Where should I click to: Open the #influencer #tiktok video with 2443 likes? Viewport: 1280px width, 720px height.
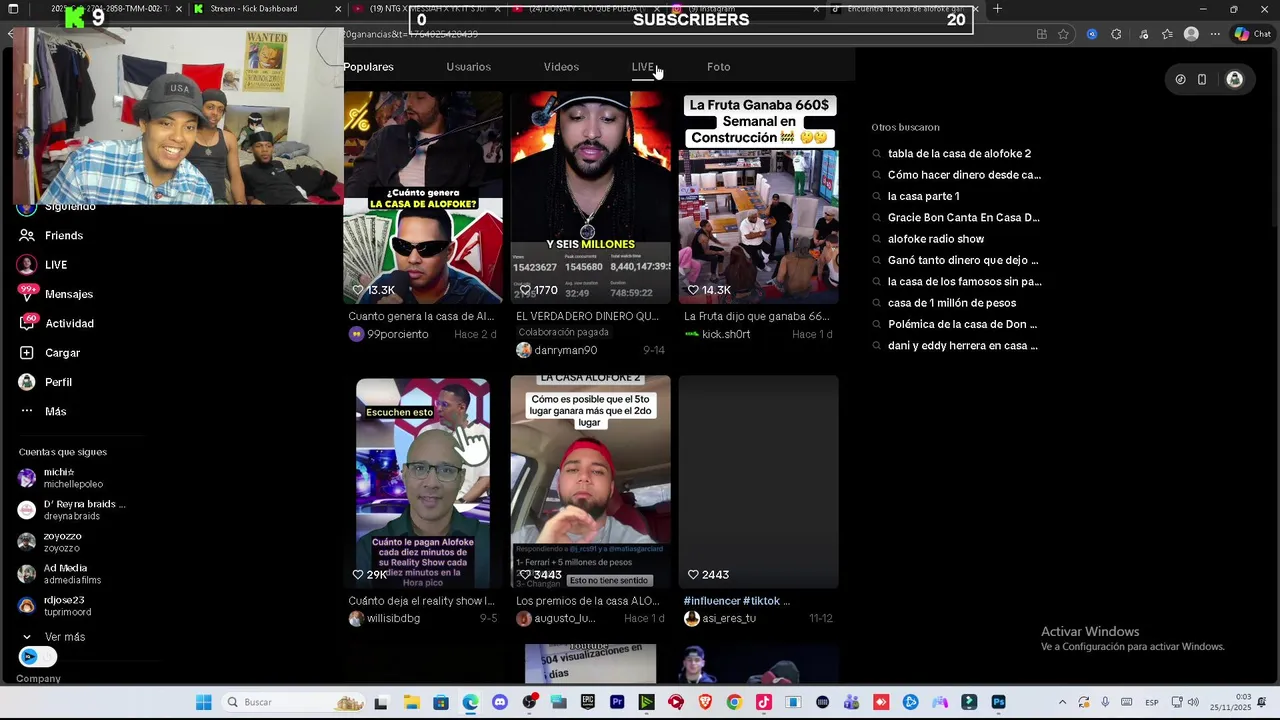tap(758, 482)
